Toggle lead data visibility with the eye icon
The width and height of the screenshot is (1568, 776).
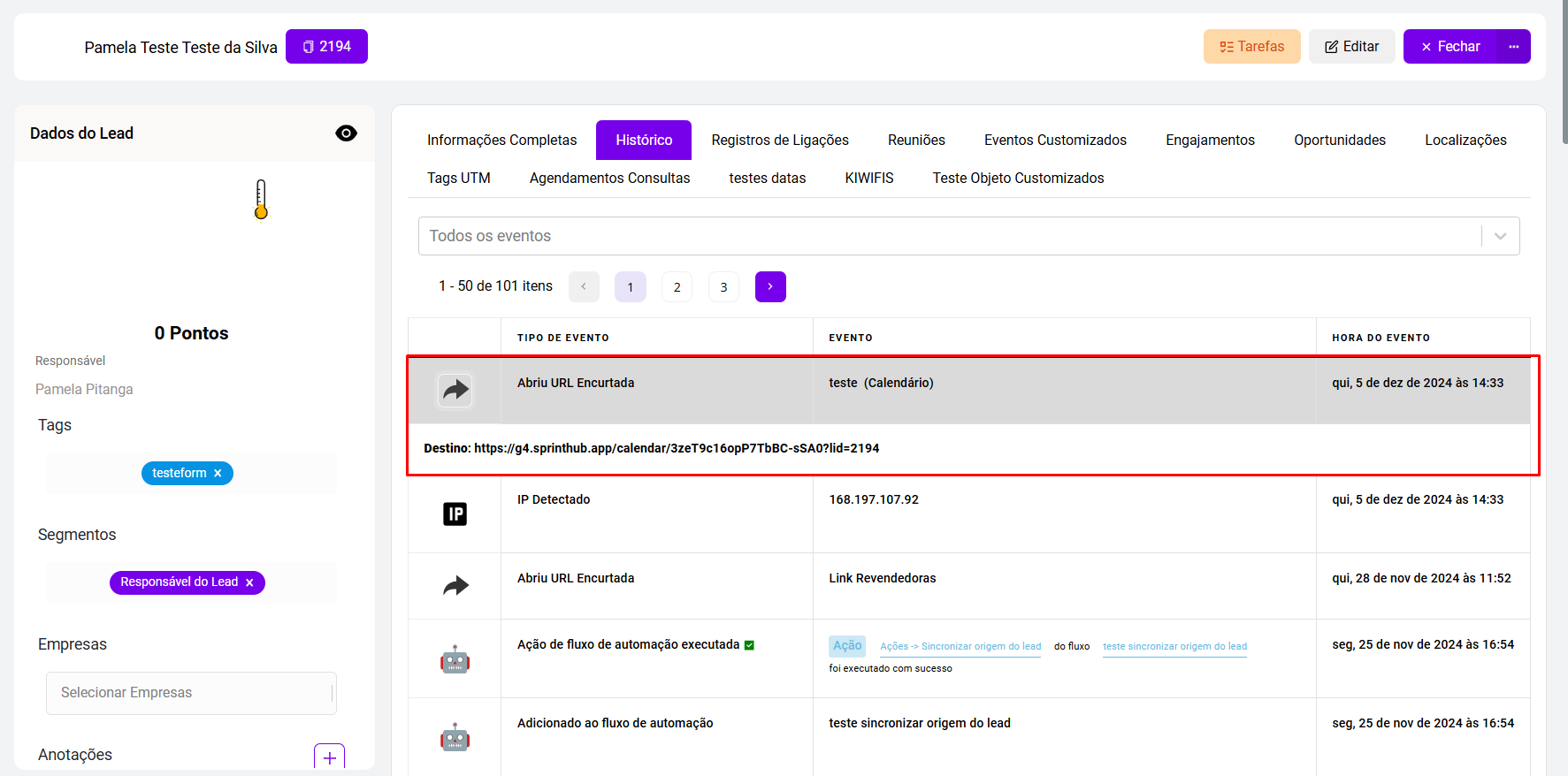pos(346,133)
